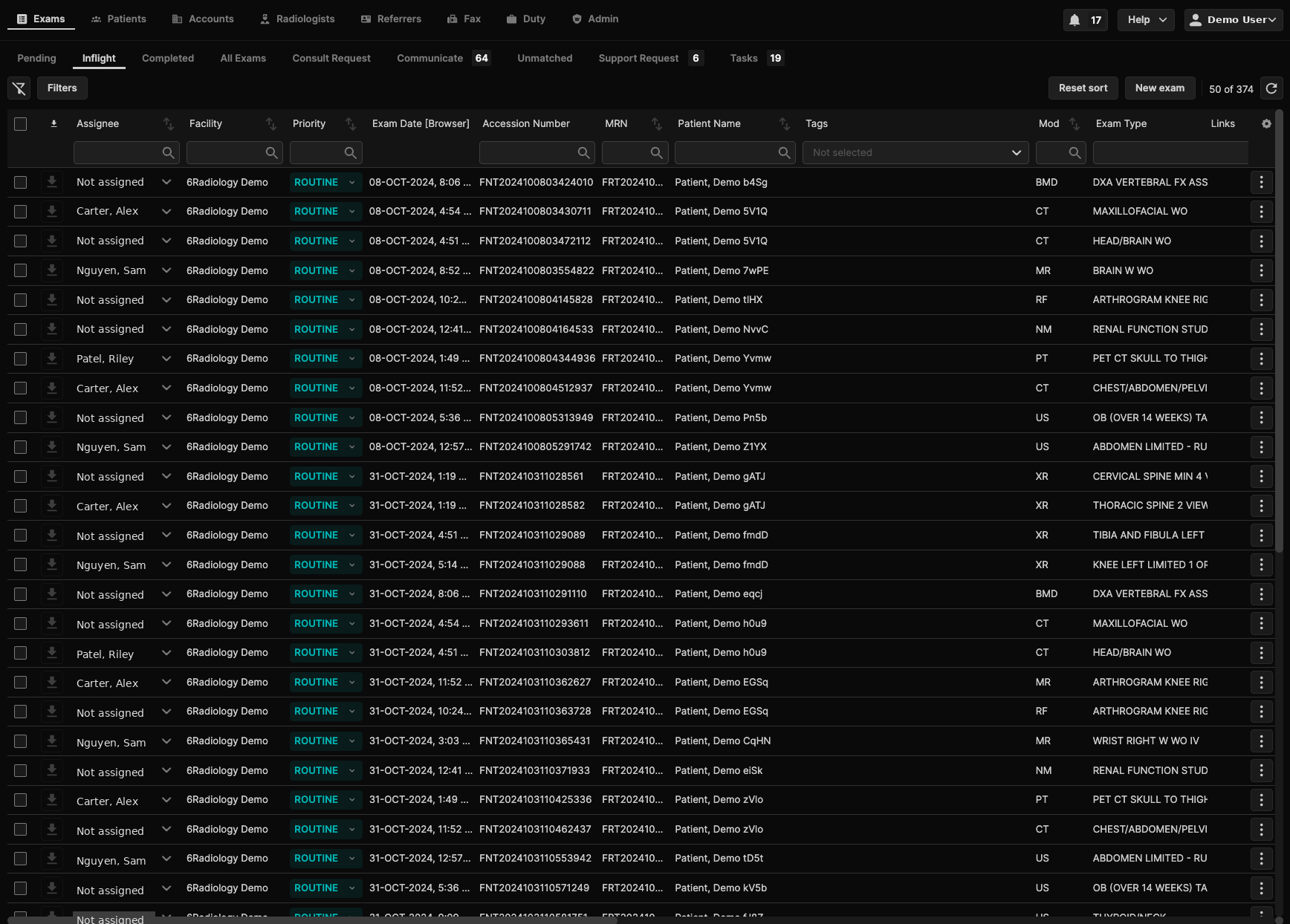This screenshot has width=1290, height=924.
Task: Click the Accession Number search field
Action: 537,152
